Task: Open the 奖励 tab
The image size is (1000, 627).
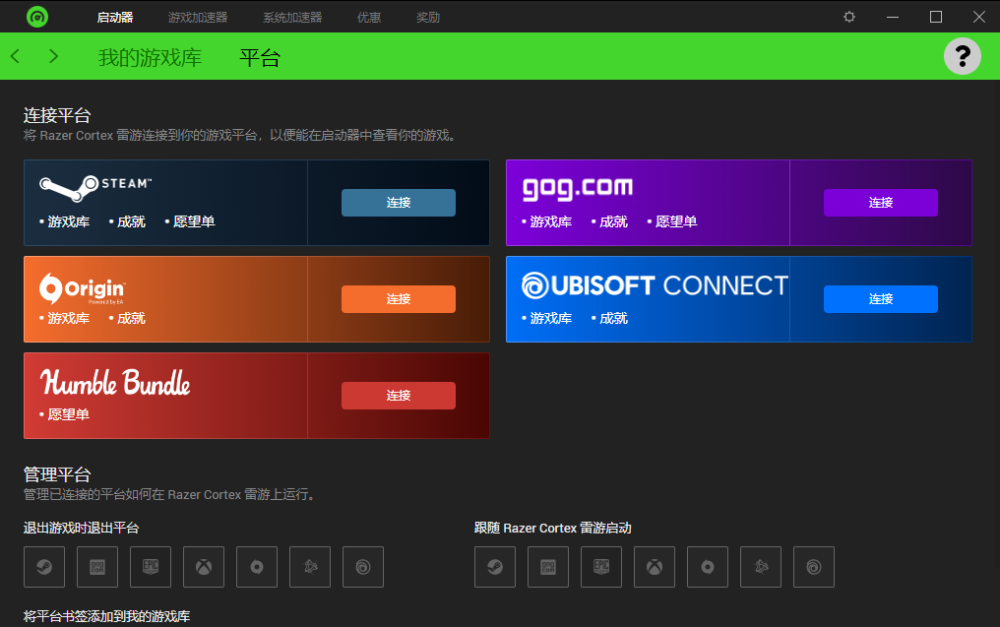Action: click(x=428, y=17)
